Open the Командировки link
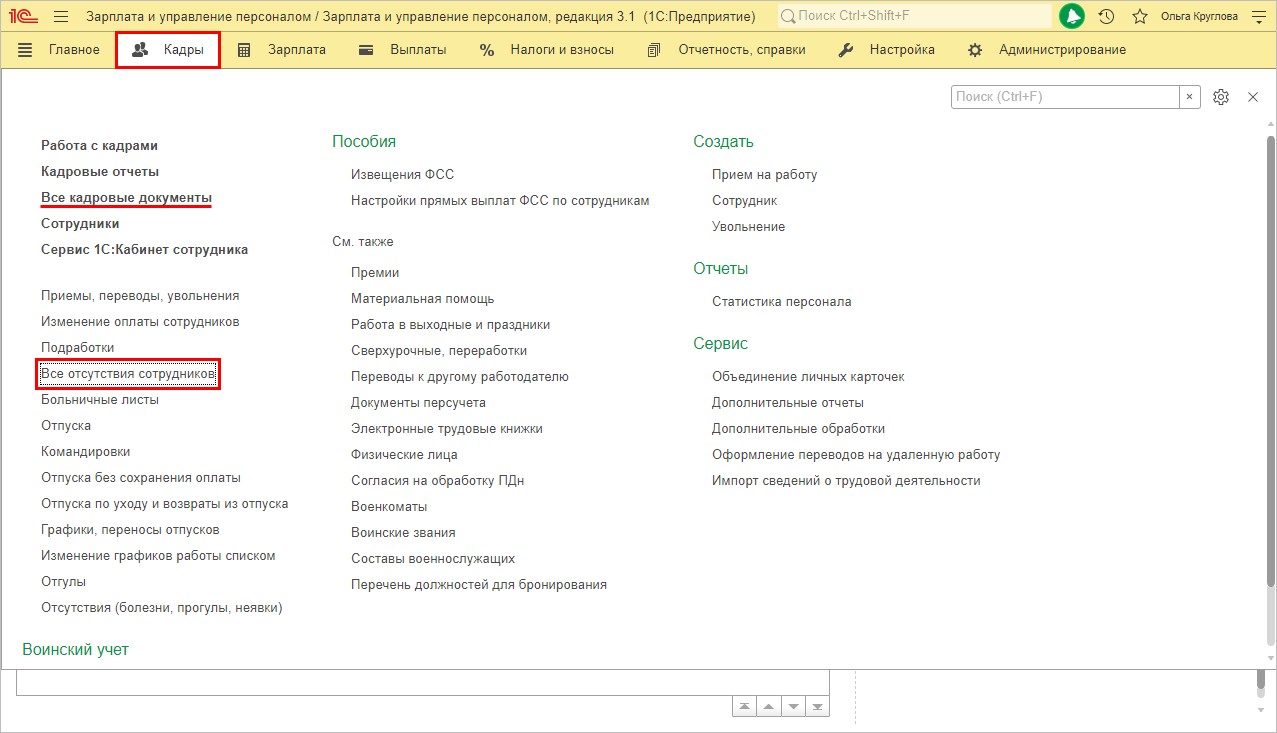Screen dimensions: 1277x733 click(86, 452)
